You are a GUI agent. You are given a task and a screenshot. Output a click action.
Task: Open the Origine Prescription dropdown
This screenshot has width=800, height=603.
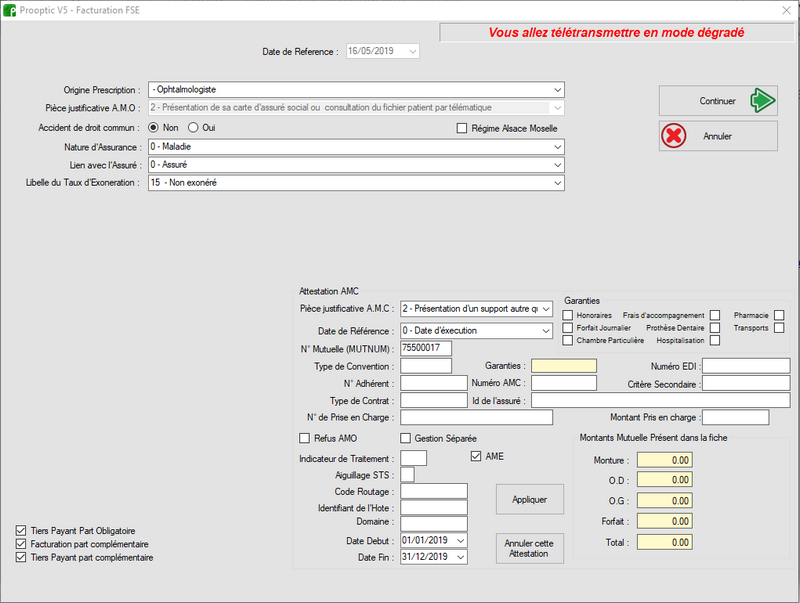[557, 90]
